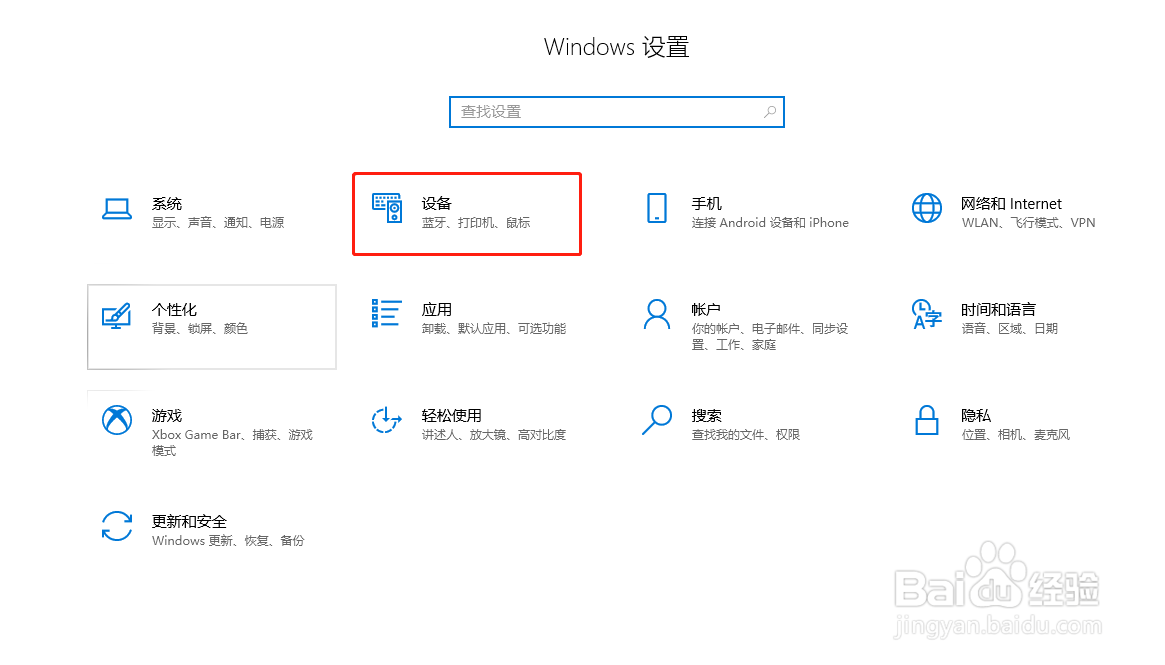Screen dimensions: 1165x665
Task: Click the 搜索 category title
Action: click(x=707, y=416)
